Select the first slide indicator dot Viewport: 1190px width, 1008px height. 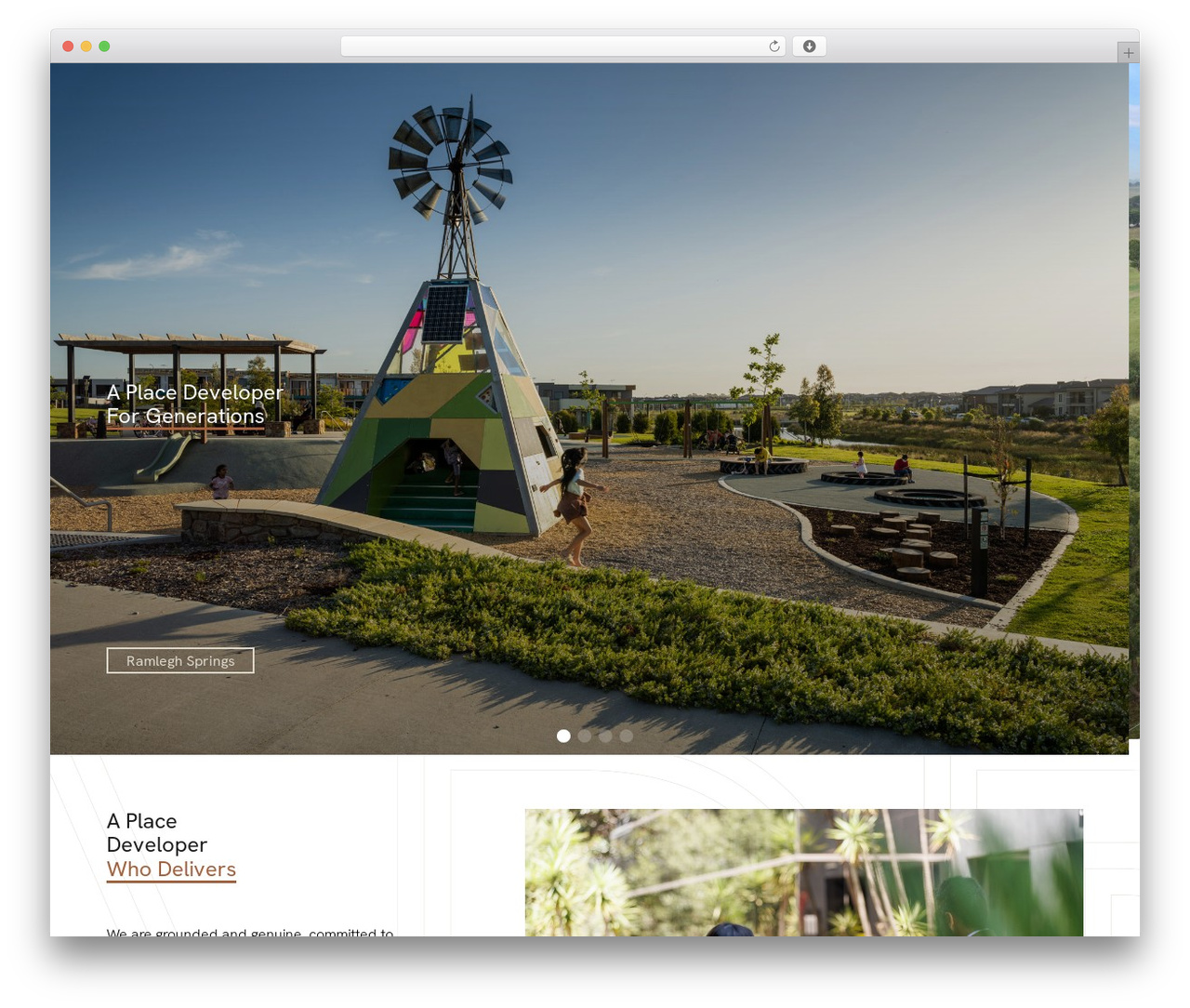[563, 736]
